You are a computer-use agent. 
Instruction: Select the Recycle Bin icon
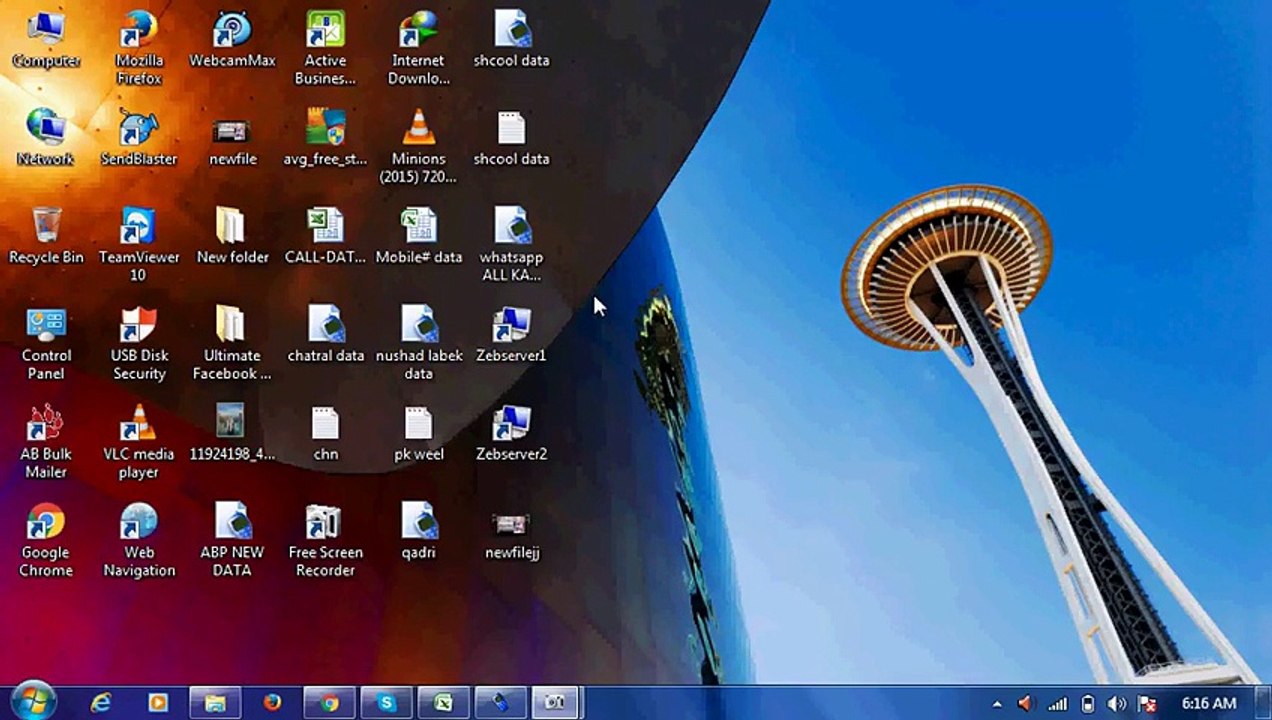(46, 236)
